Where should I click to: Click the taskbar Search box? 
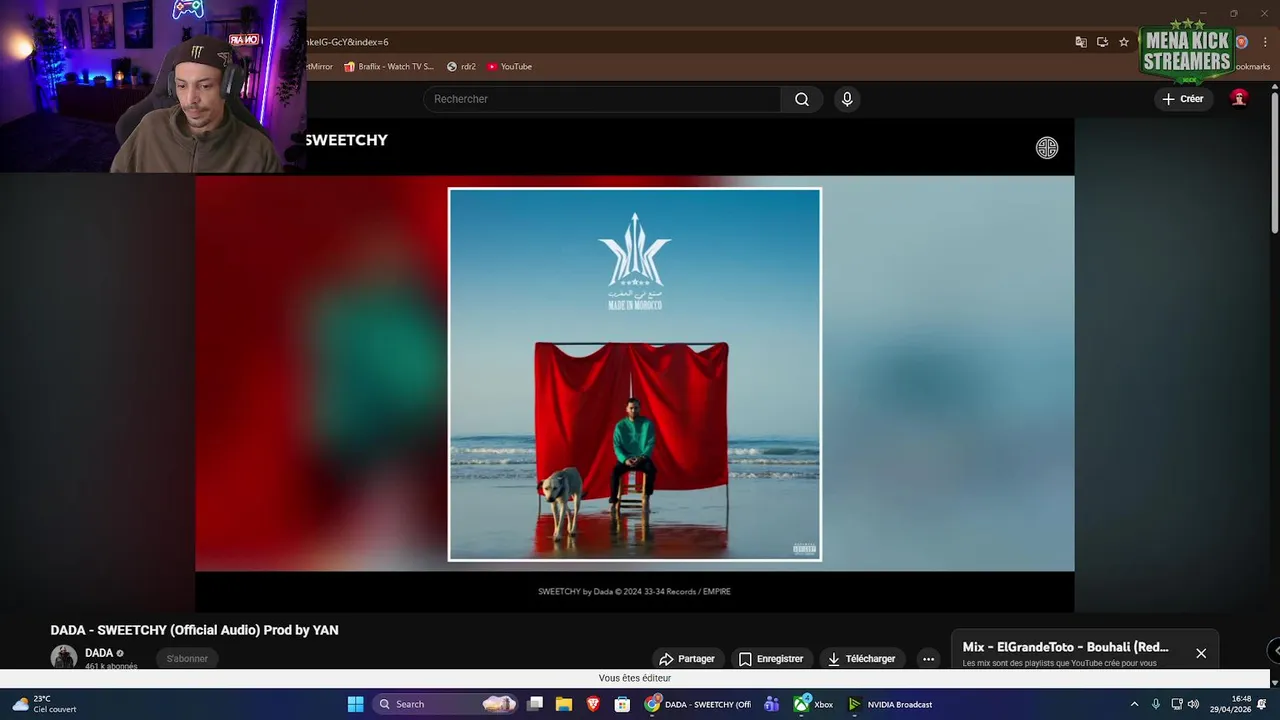click(446, 704)
